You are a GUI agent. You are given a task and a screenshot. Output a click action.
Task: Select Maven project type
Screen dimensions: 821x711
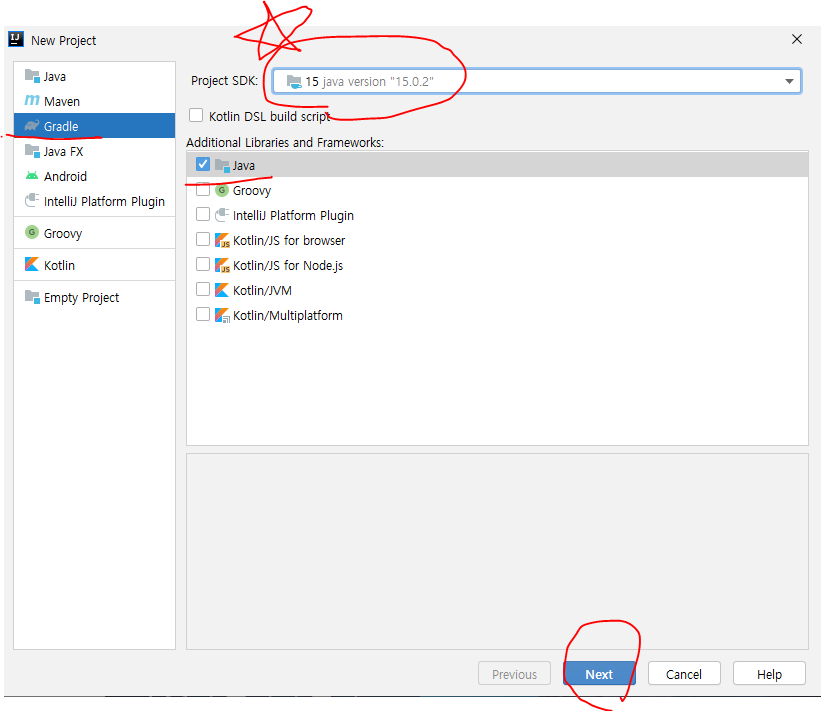coord(94,101)
